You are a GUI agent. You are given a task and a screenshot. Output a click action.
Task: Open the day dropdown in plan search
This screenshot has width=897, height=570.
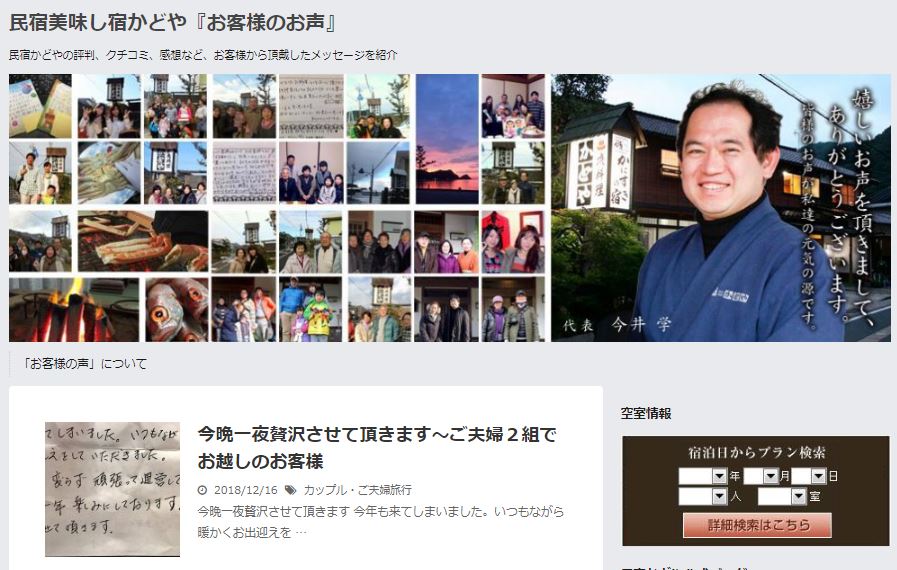[x=809, y=476]
